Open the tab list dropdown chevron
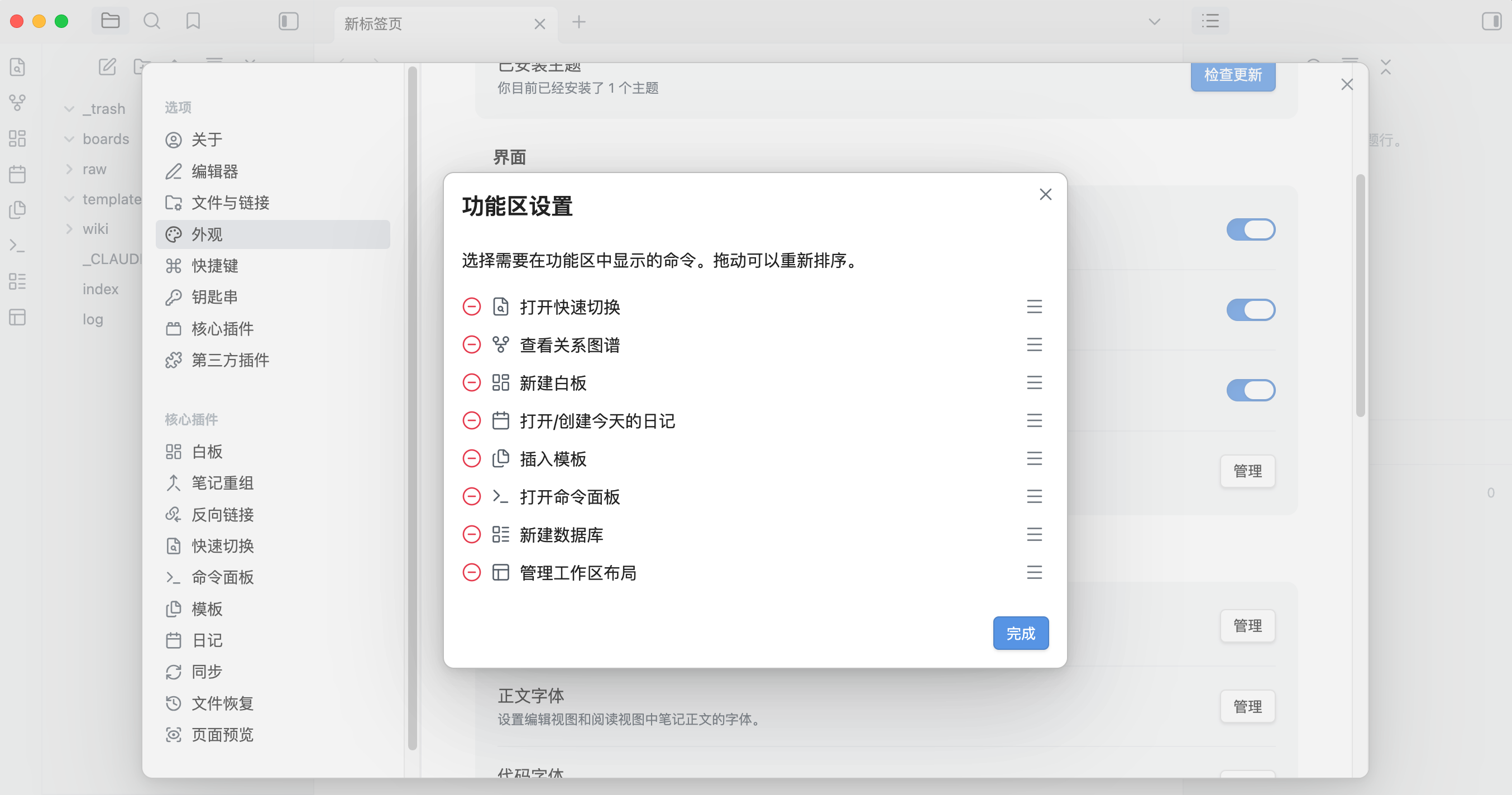1512x795 pixels. pyautogui.click(x=1155, y=22)
